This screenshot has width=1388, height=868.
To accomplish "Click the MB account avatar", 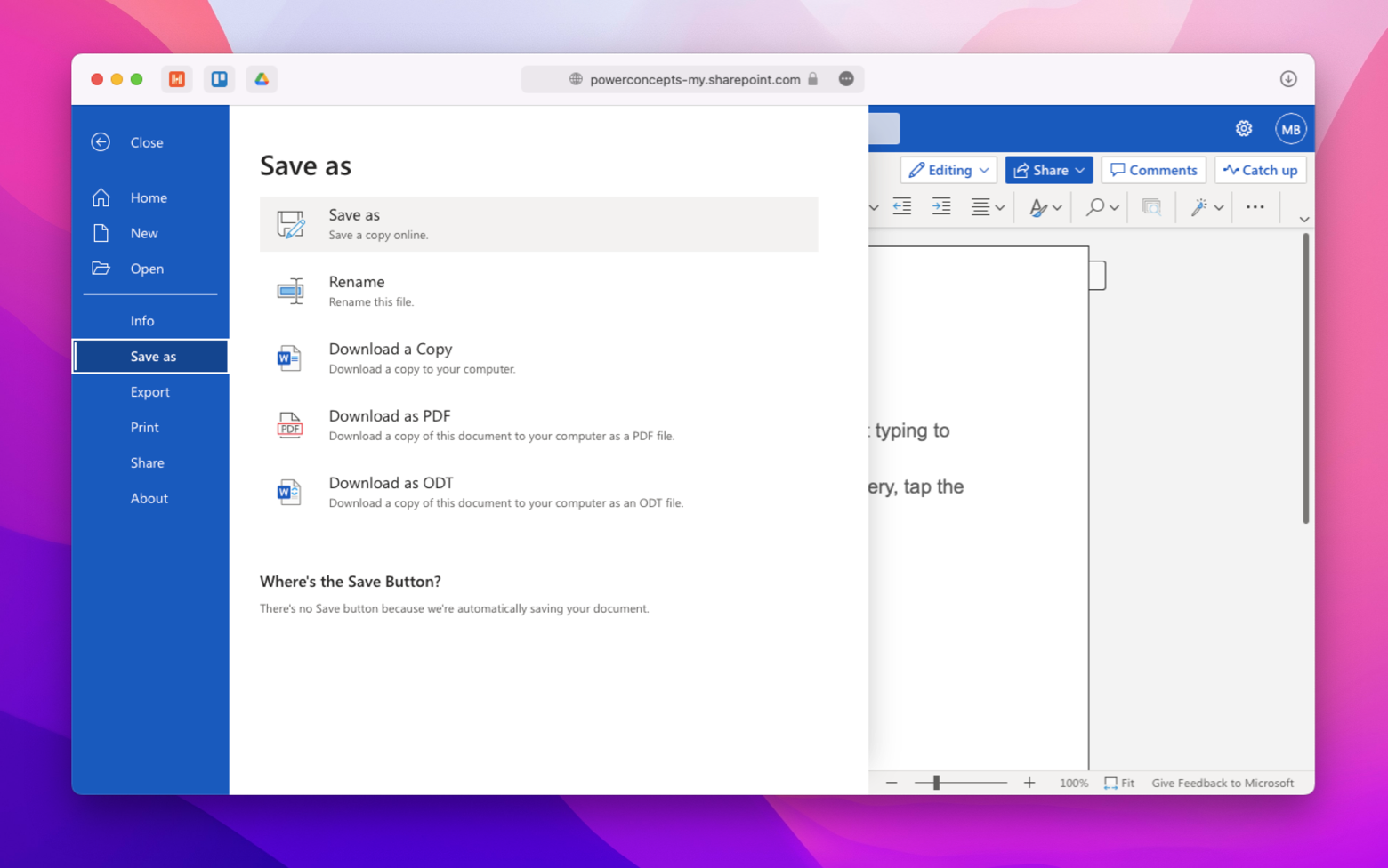I will click(x=1291, y=128).
